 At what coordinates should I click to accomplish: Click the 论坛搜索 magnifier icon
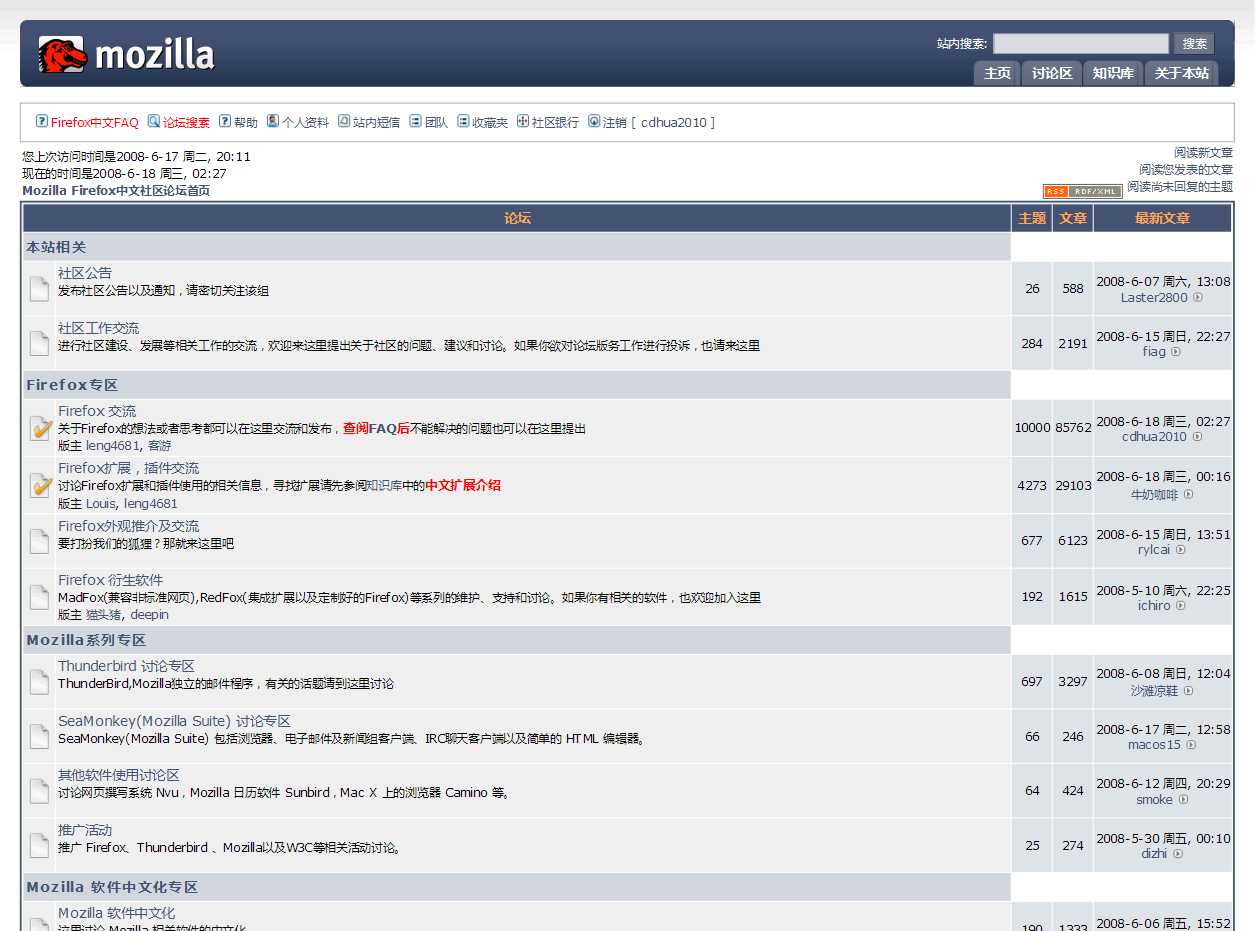coord(154,121)
